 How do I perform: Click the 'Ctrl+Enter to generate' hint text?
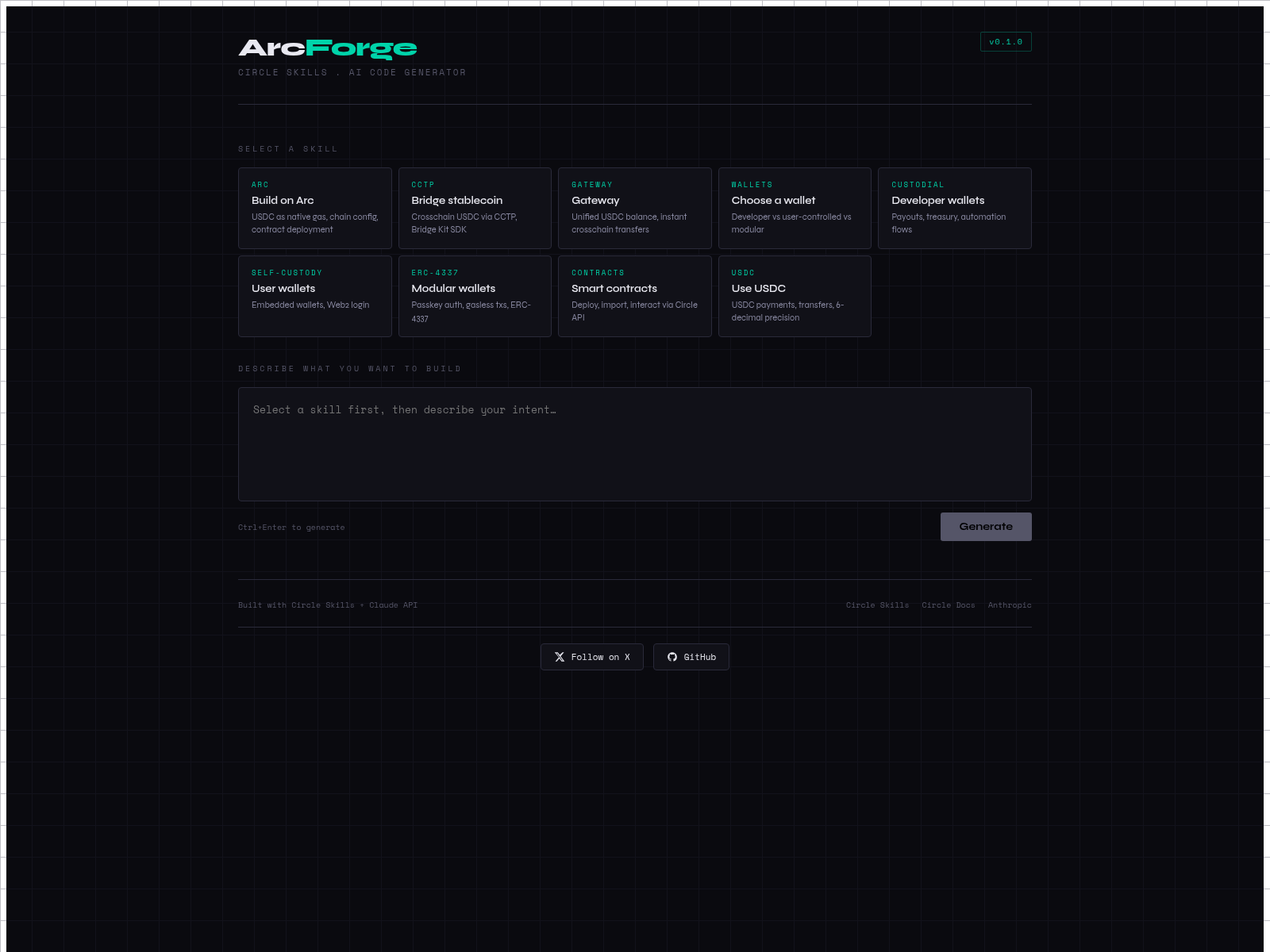291,528
